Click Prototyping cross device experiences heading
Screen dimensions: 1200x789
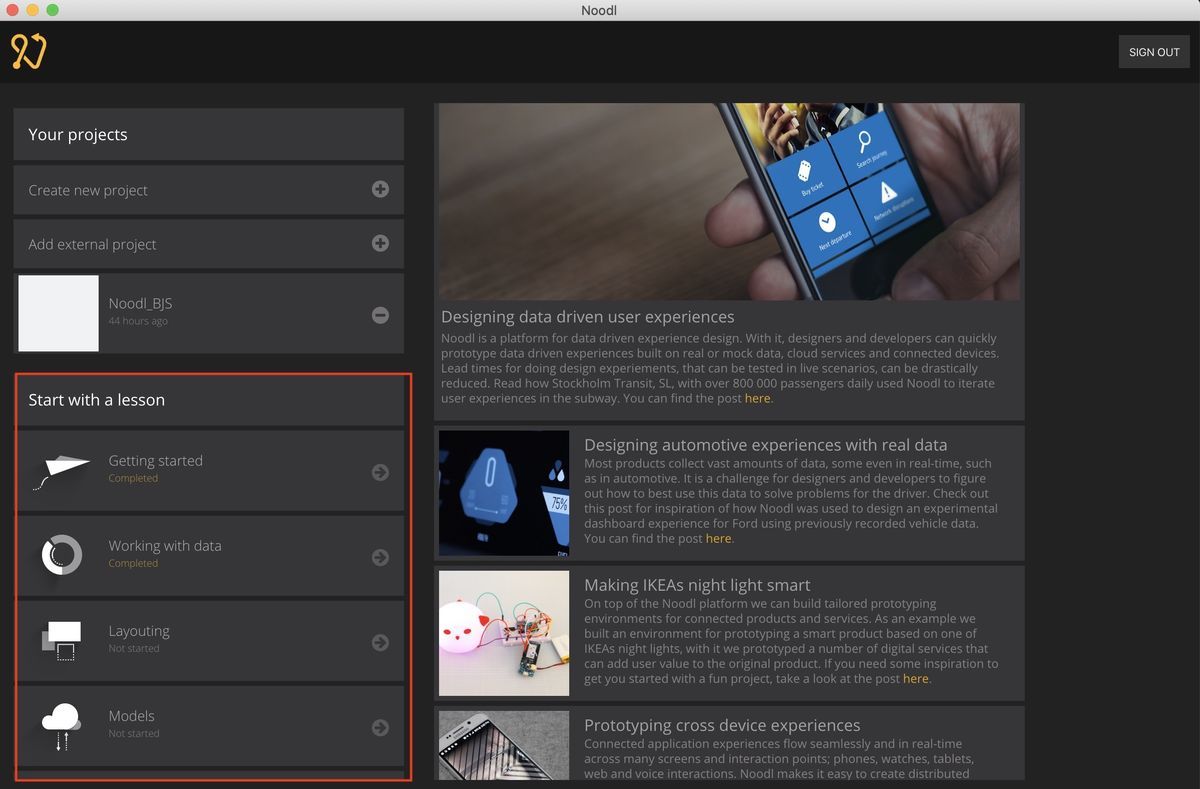coord(722,725)
